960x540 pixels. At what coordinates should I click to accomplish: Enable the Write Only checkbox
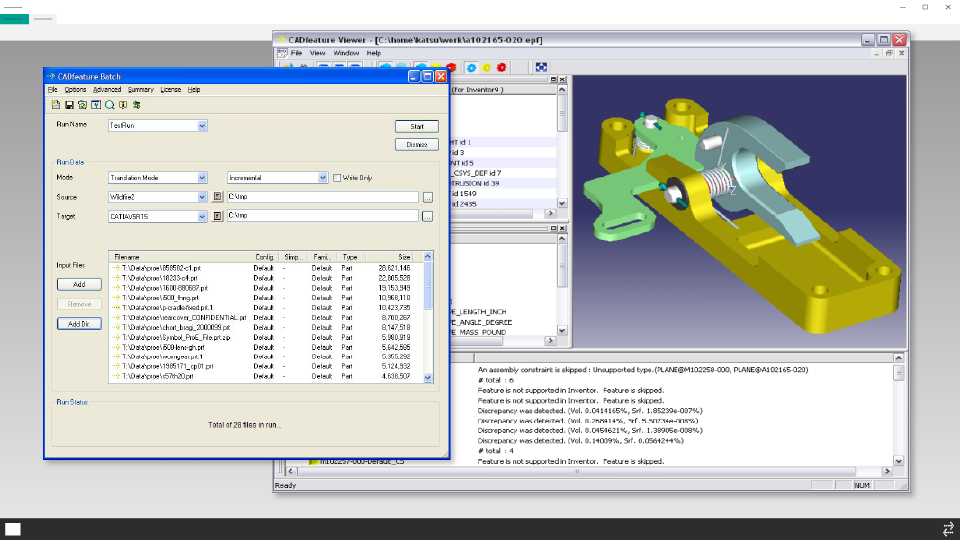(x=337, y=178)
